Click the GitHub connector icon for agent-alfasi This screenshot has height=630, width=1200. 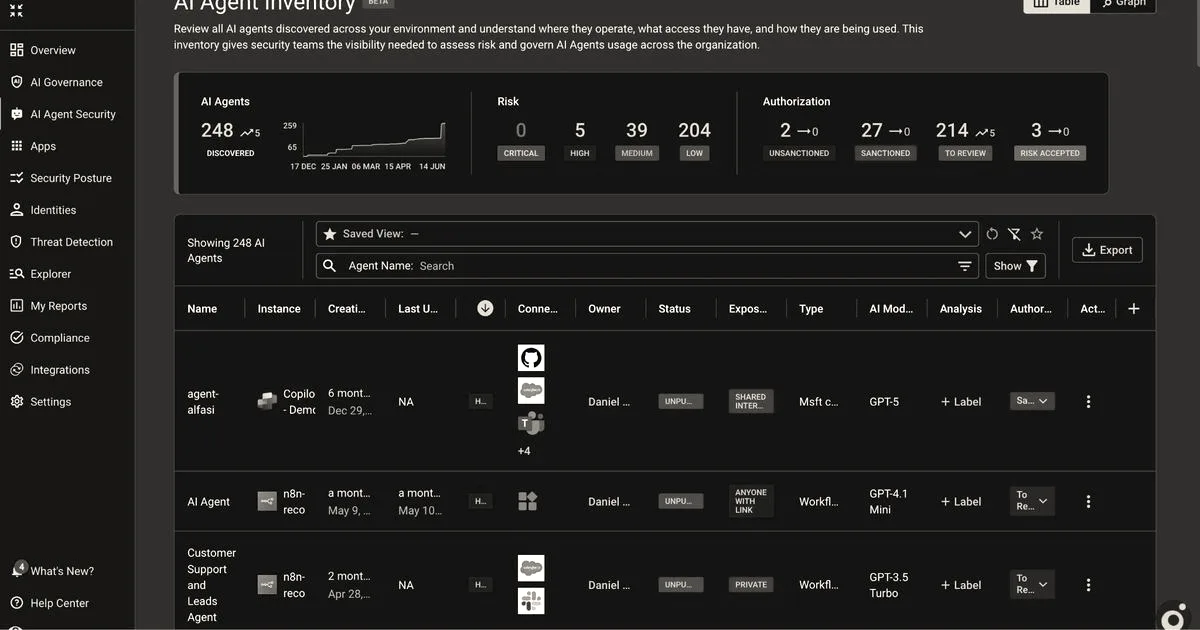point(531,358)
